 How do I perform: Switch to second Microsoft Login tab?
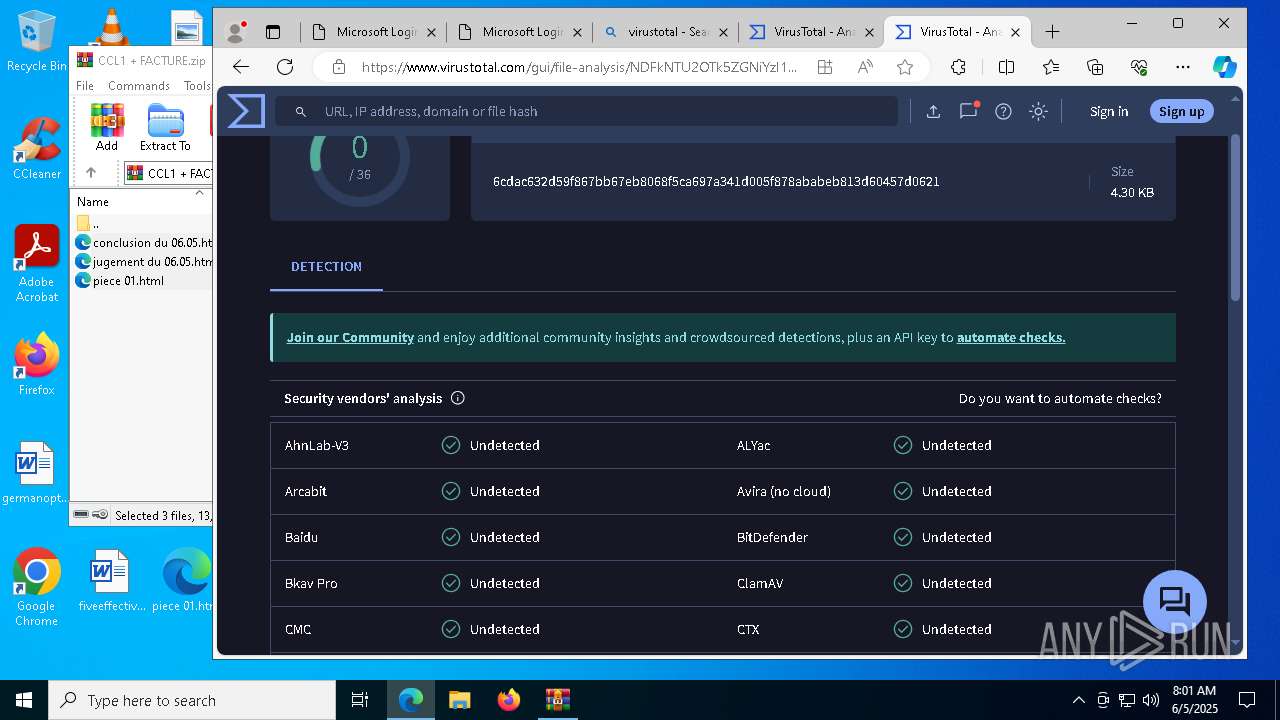pyautogui.click(x=518, y=32)
